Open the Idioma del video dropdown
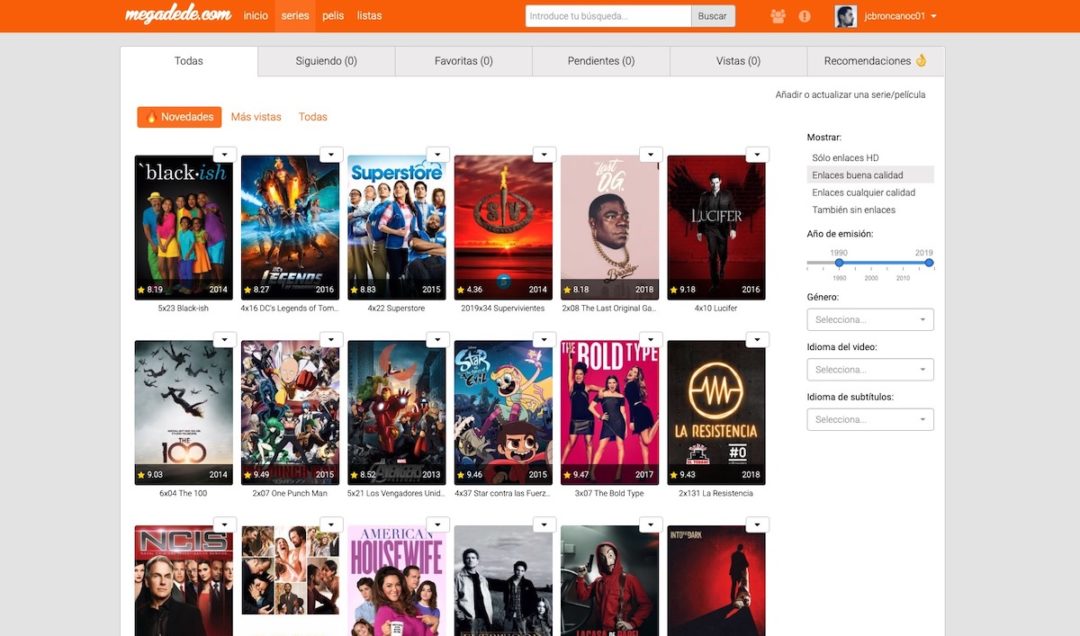Viewport: 1080px width, 636px height. click(869, 369)
